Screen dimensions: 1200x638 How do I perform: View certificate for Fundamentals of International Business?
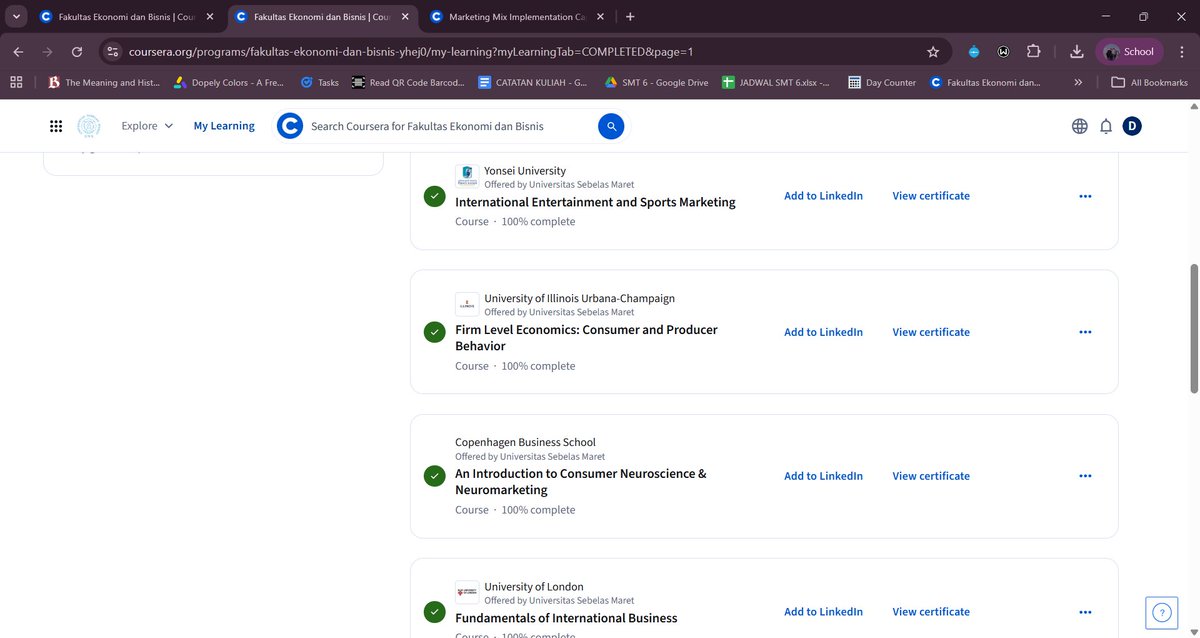pyautogui.click(x=931, y=612)
